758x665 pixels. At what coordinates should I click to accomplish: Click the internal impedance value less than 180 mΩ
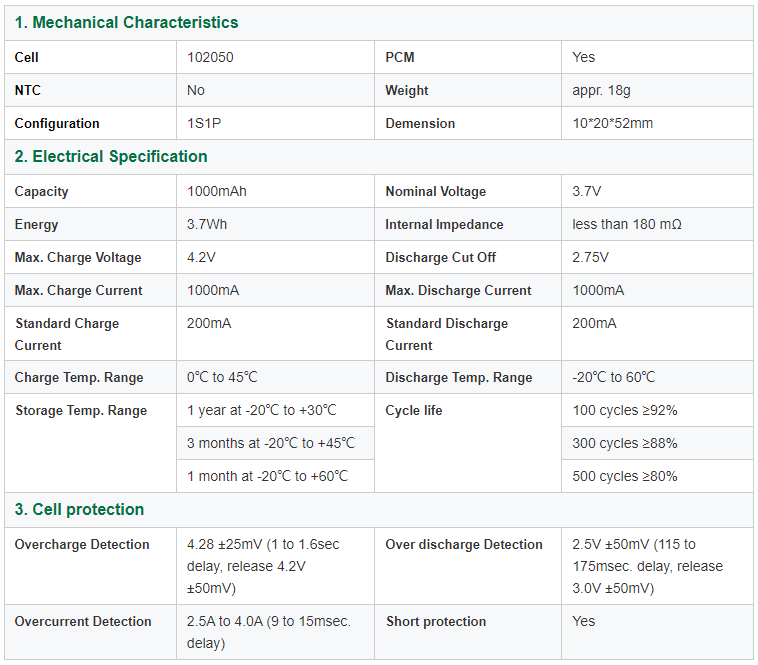(x=626, y=224)
